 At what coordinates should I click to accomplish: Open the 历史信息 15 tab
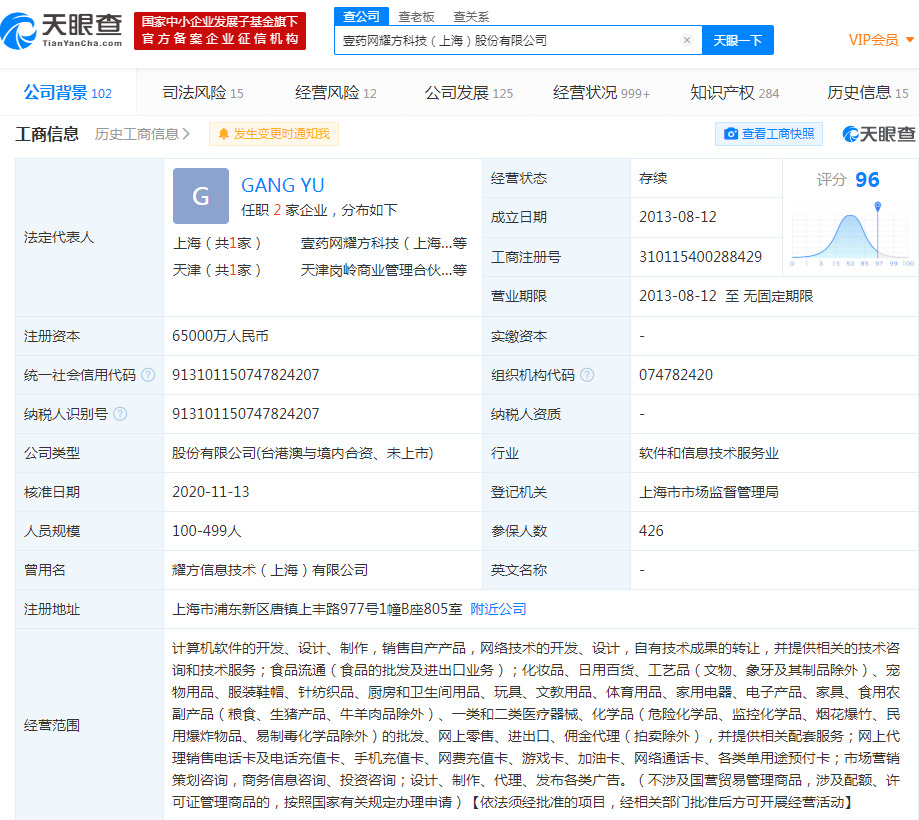[867, 93]
